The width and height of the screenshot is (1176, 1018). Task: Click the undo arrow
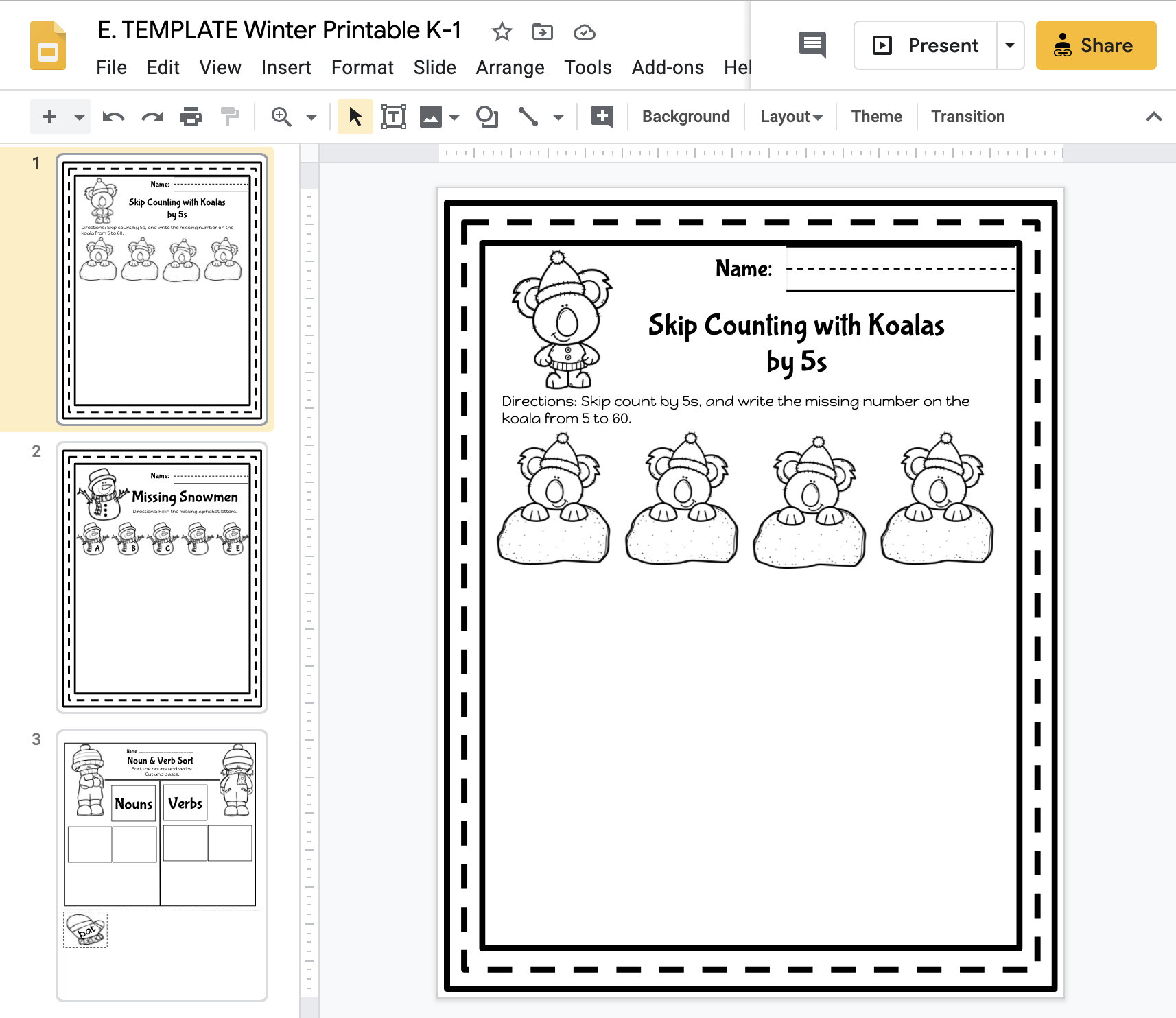click(x=113, y=117)
